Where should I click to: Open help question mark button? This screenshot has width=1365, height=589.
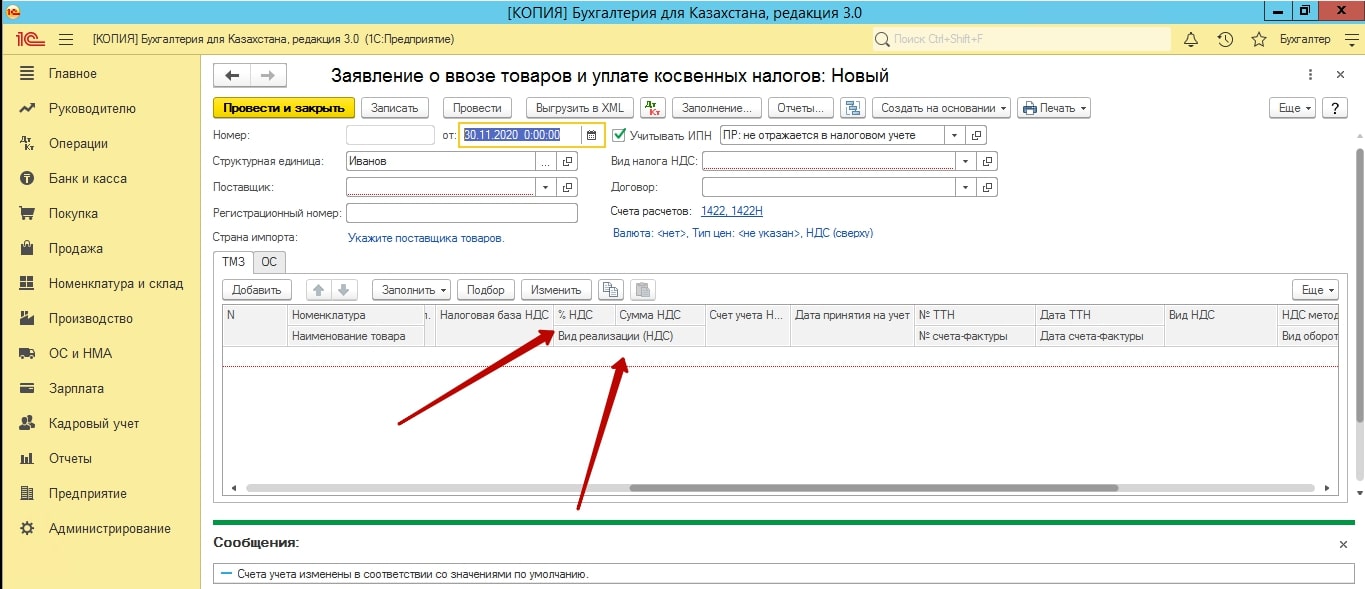tap(1334, 108)
